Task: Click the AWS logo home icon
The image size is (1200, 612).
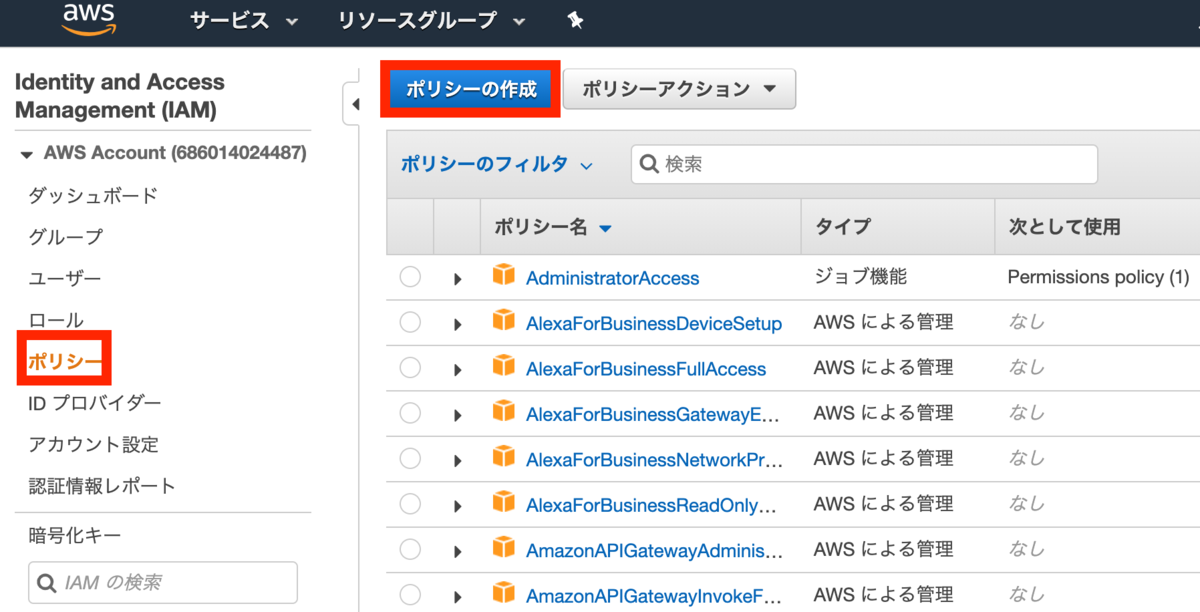Action: tap(91, 18)
